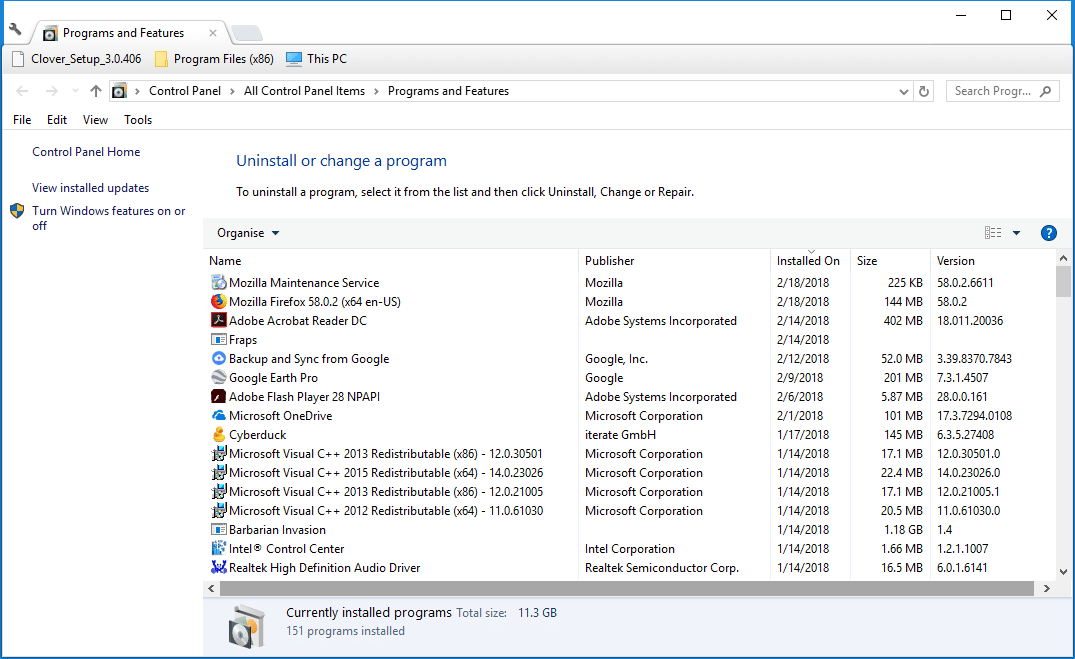This screenshot has height=659, width=1075.
Task: Click the Control Panel icon in address bar
Action: tap(119, 91)
